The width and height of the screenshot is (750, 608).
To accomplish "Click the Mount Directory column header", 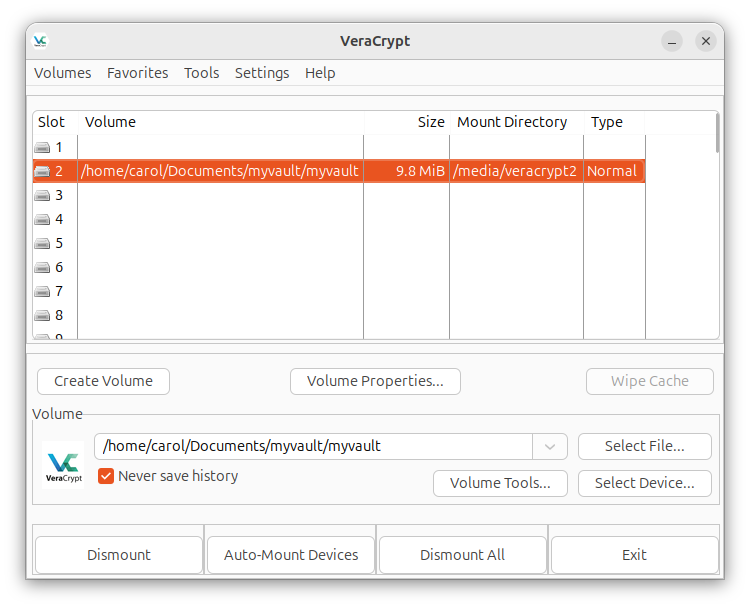I will (517, 122).
